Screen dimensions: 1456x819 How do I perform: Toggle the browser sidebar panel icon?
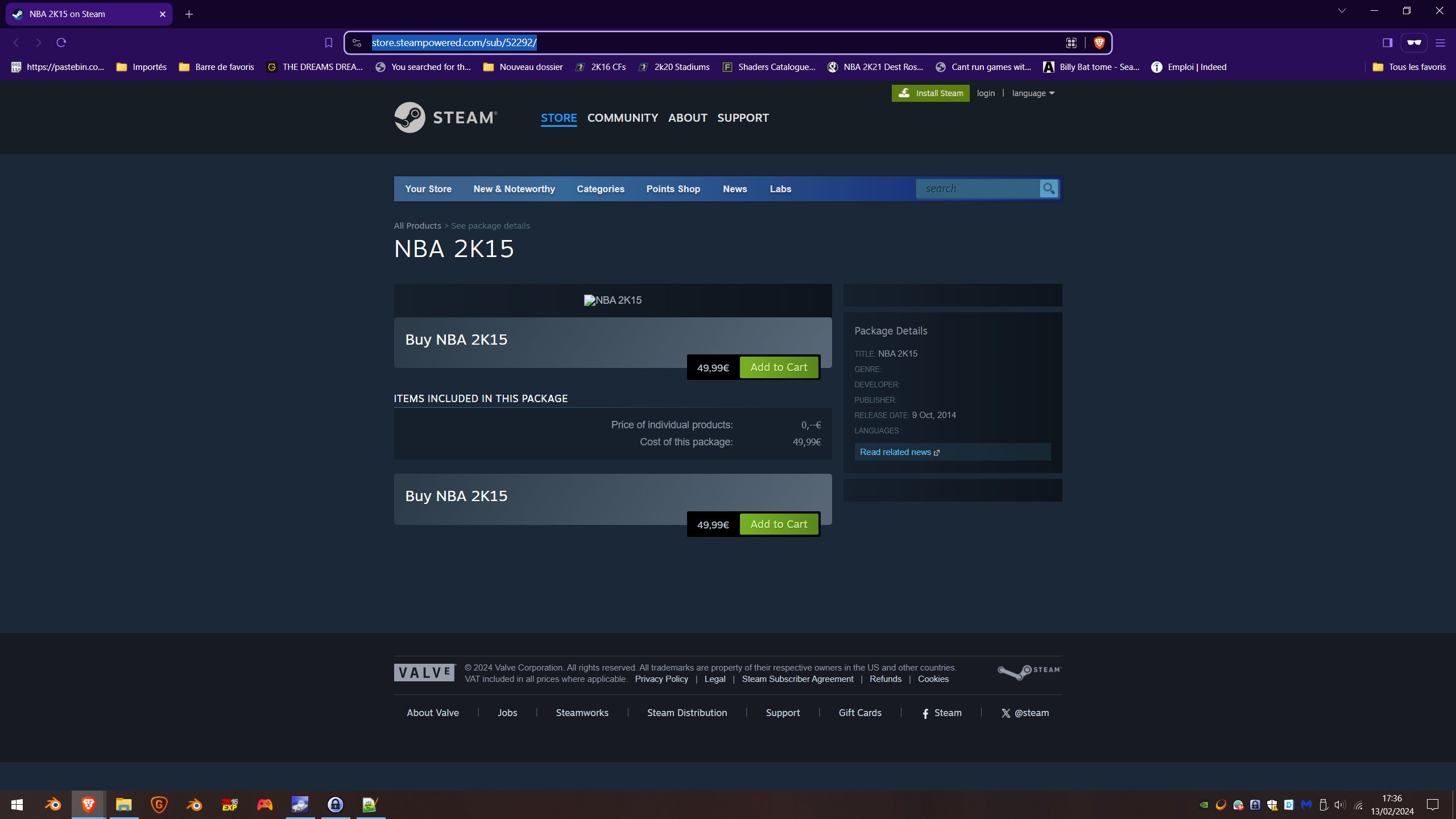tap(1387, 43)
